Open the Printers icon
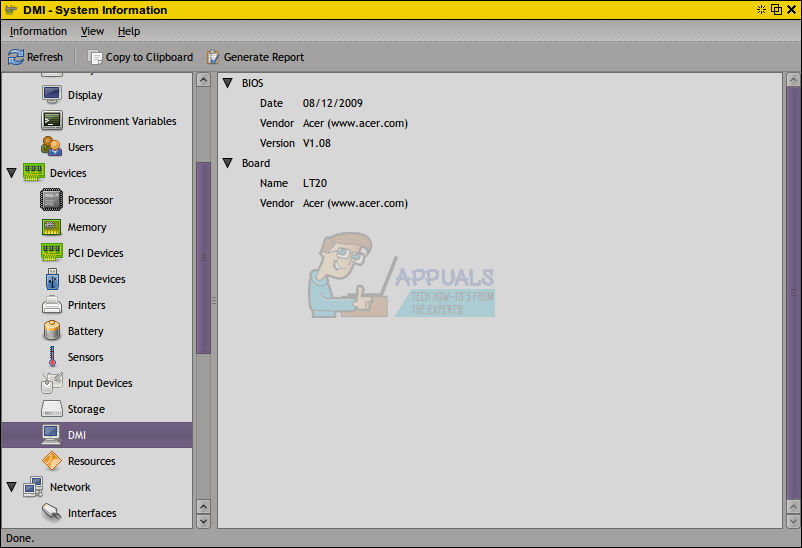802x548 pixels. click(x=52, y=305)
